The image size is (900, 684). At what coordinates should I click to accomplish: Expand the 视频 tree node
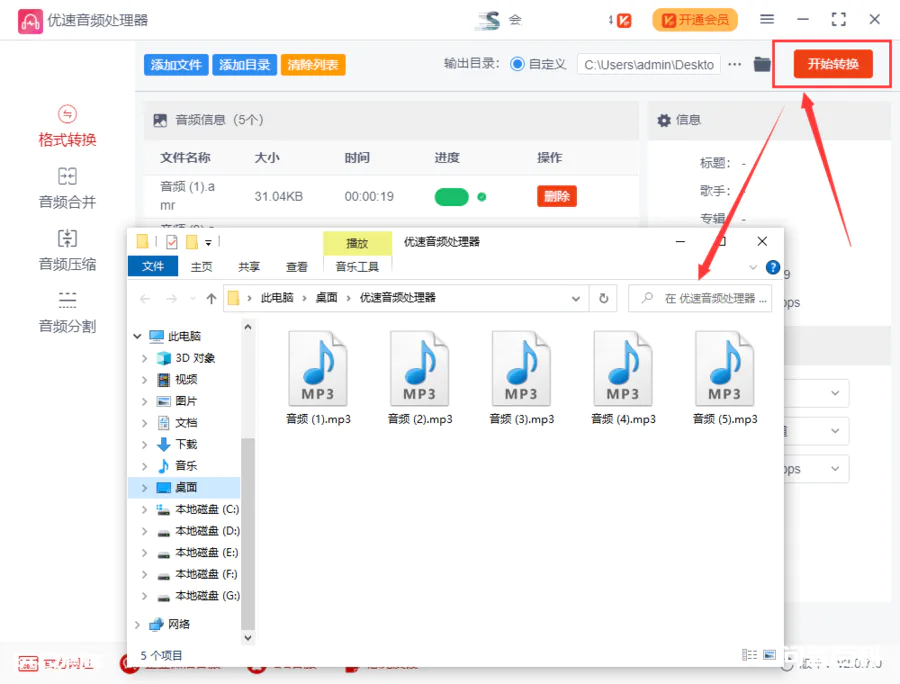click(145, 380)
